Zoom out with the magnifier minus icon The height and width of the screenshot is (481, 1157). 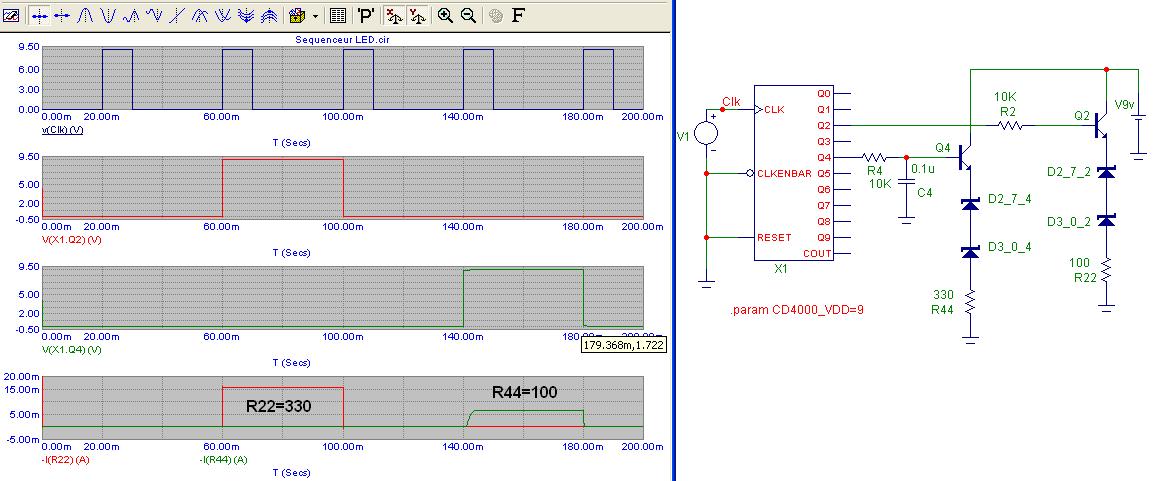tap(468, 15)
